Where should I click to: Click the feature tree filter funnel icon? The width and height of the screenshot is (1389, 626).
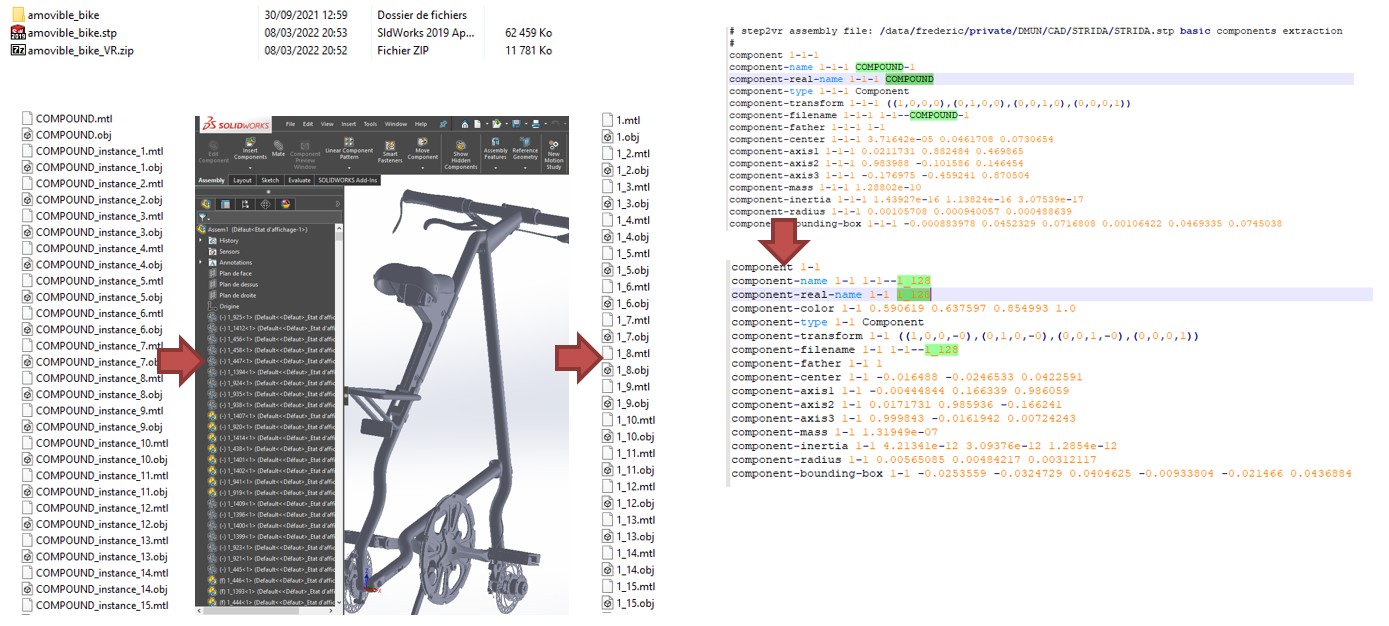203,217
